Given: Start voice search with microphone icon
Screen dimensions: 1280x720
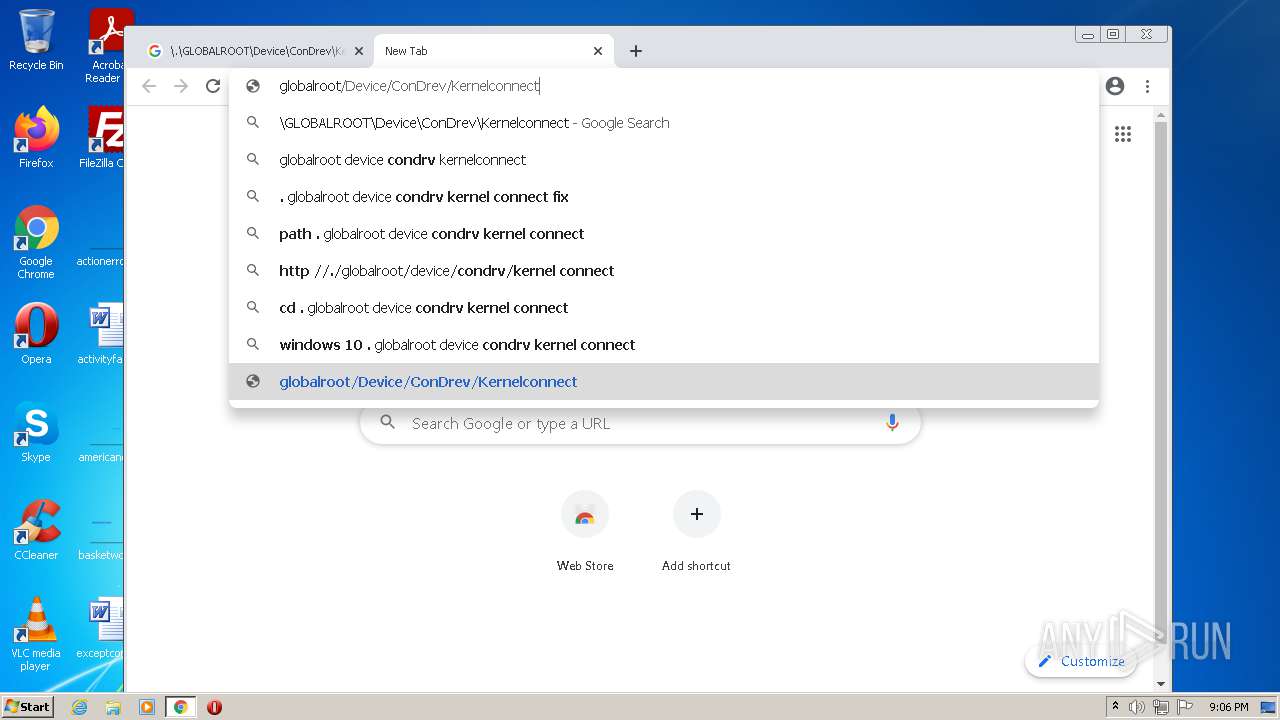Looking at the screenshot, I should 892,423.
